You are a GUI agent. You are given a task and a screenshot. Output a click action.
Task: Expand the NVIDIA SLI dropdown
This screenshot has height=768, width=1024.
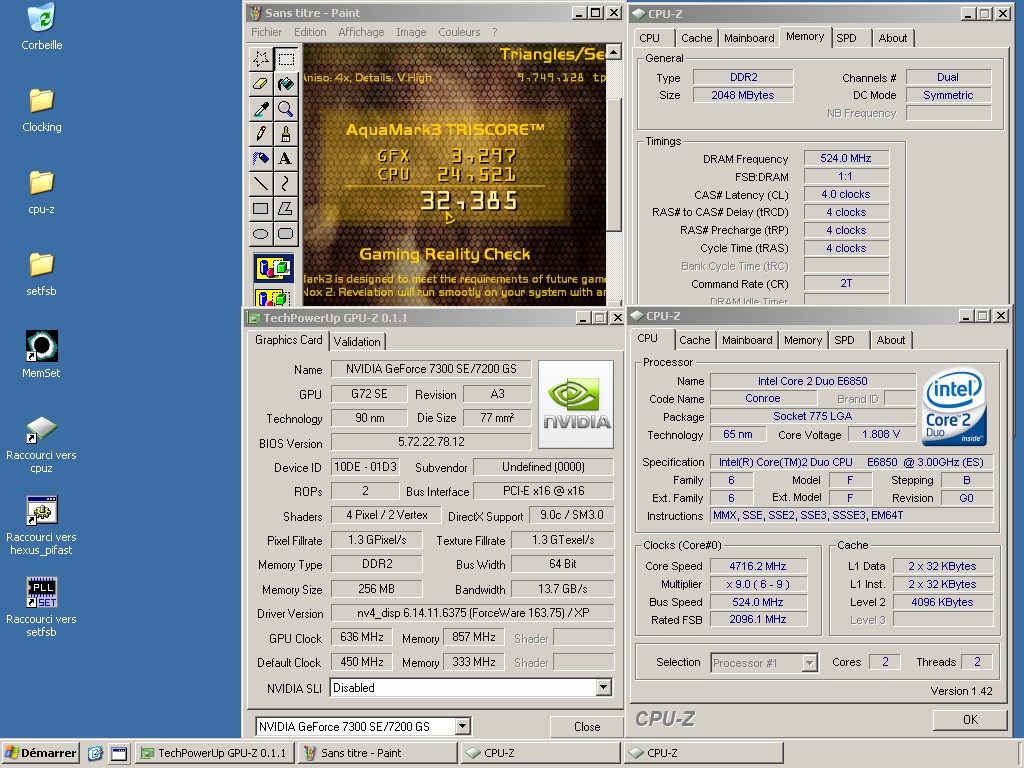pos(603,687)
